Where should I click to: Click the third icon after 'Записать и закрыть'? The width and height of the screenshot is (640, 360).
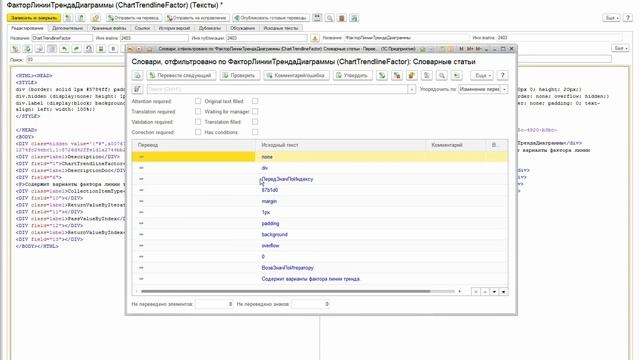(96, 18)
